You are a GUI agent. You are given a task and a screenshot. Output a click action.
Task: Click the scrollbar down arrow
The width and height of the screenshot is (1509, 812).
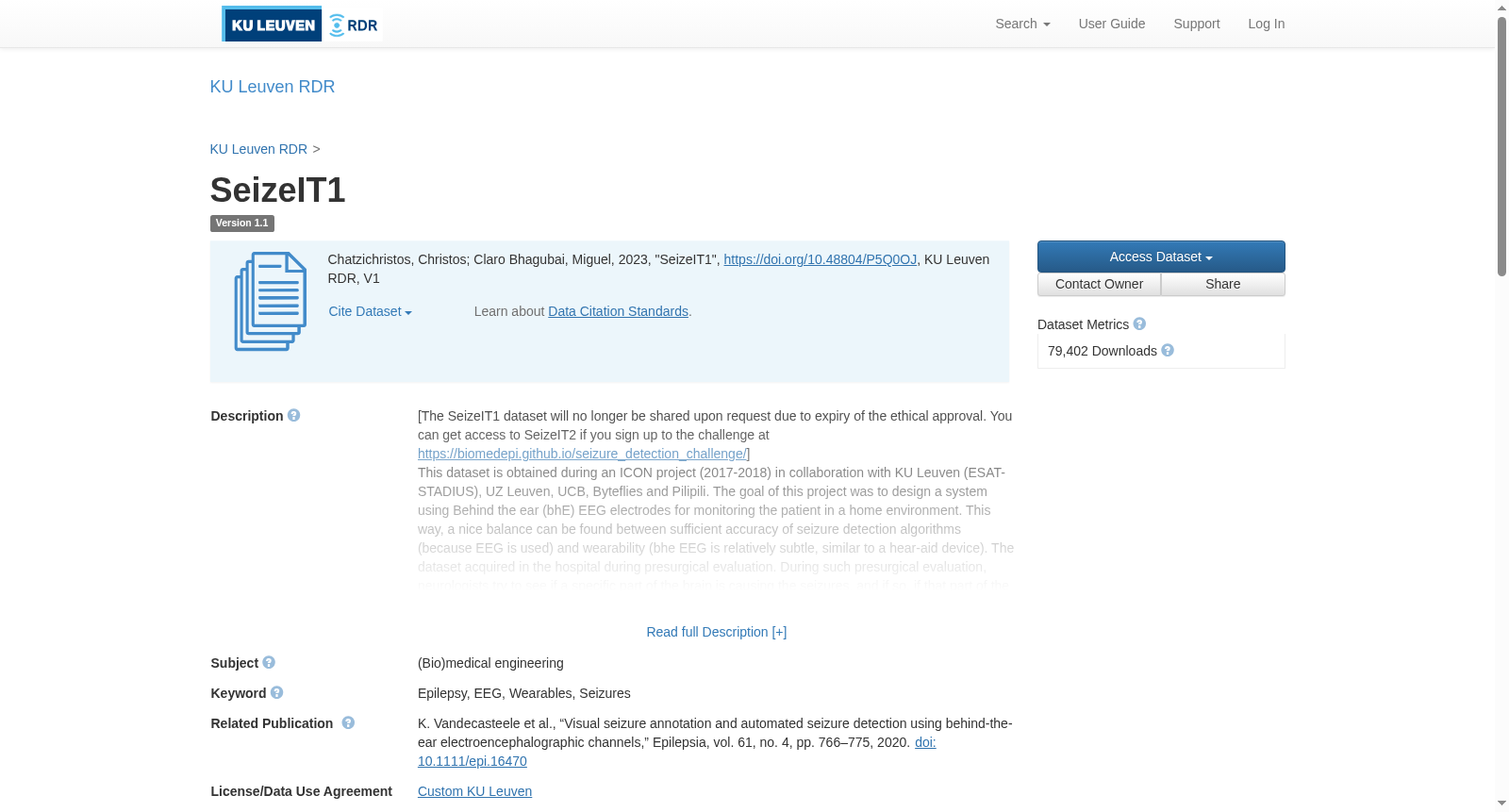click(1501, 804)
